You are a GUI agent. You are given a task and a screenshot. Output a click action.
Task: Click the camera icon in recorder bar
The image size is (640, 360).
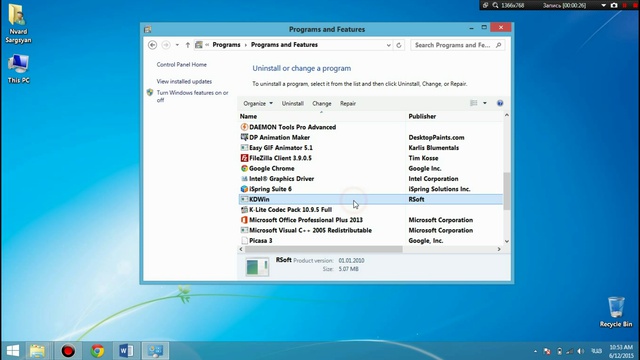614,5
